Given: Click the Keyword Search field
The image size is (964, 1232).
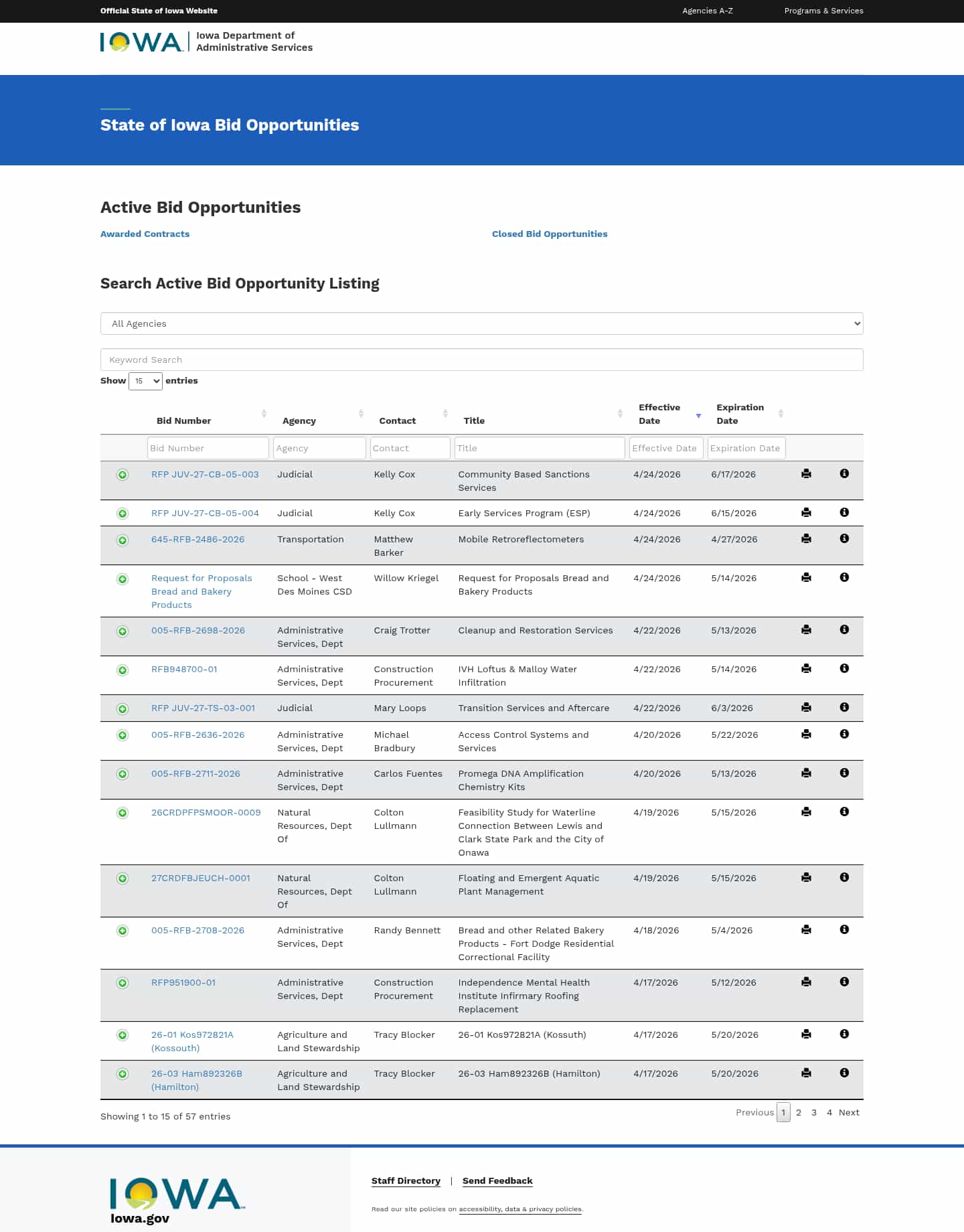Looking at the screenshot, I should 481,360.
